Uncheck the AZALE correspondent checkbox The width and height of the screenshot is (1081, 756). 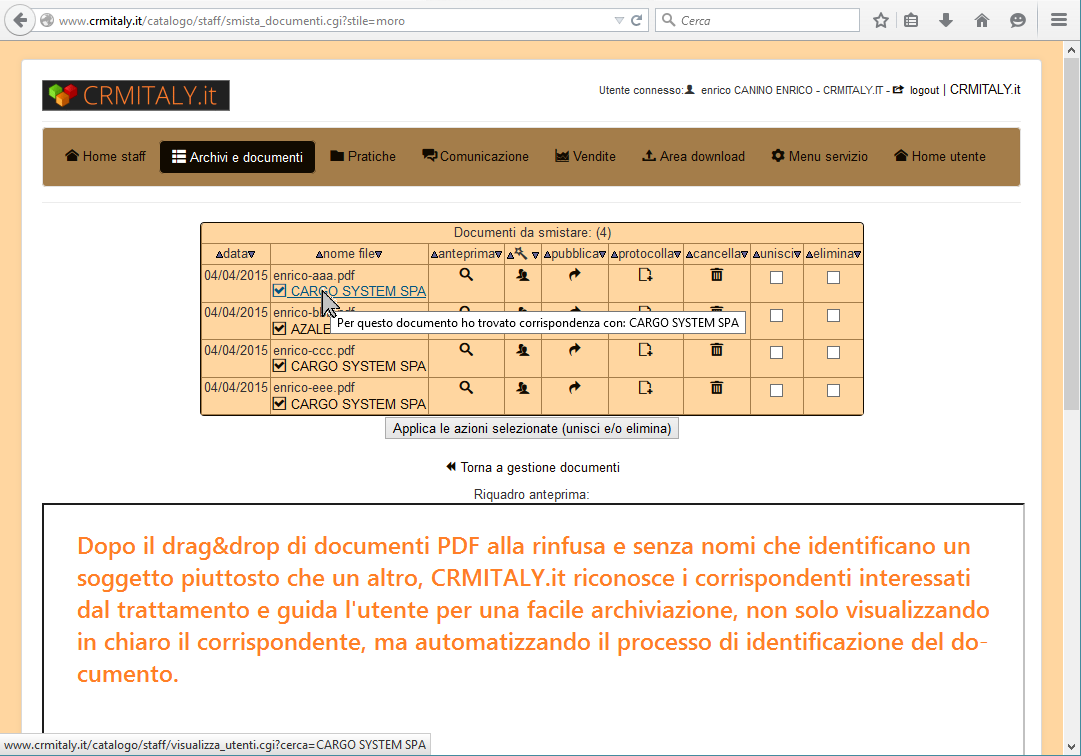coord(279,329)
